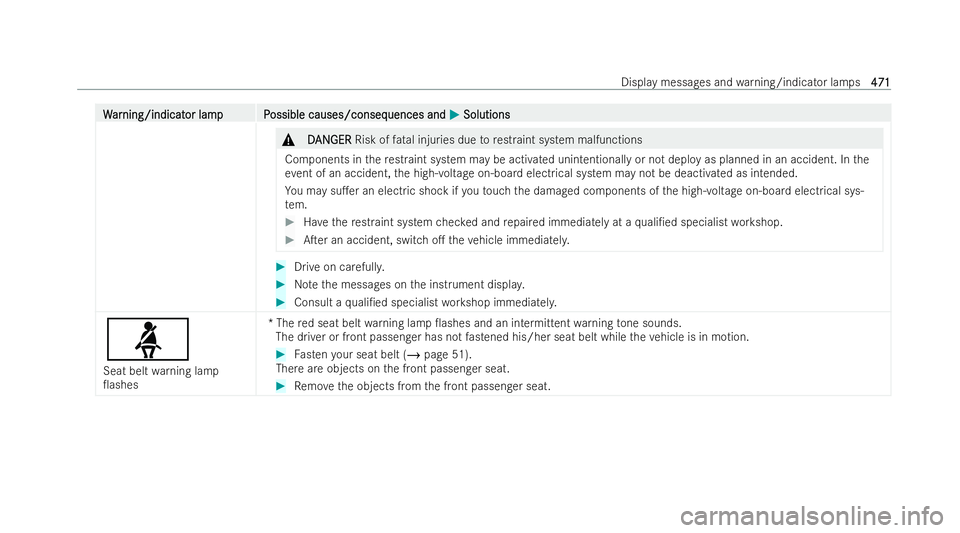The width and height of the screenshot is (960, 533).
Task: Click the arrow before 'Drive on carefully'
Action: tap(280, 267)
